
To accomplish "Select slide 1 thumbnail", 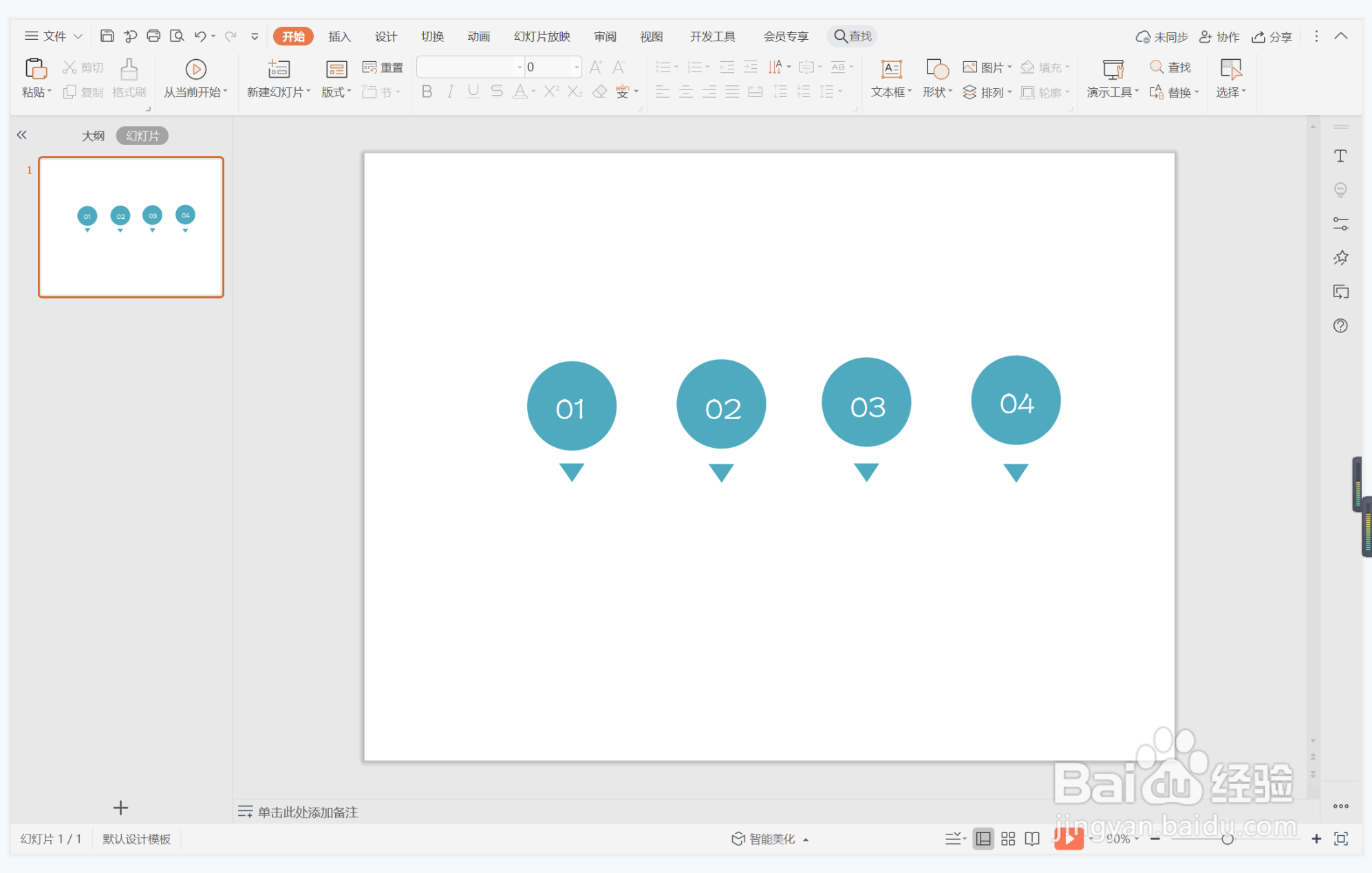I will (x=131, y=227).
